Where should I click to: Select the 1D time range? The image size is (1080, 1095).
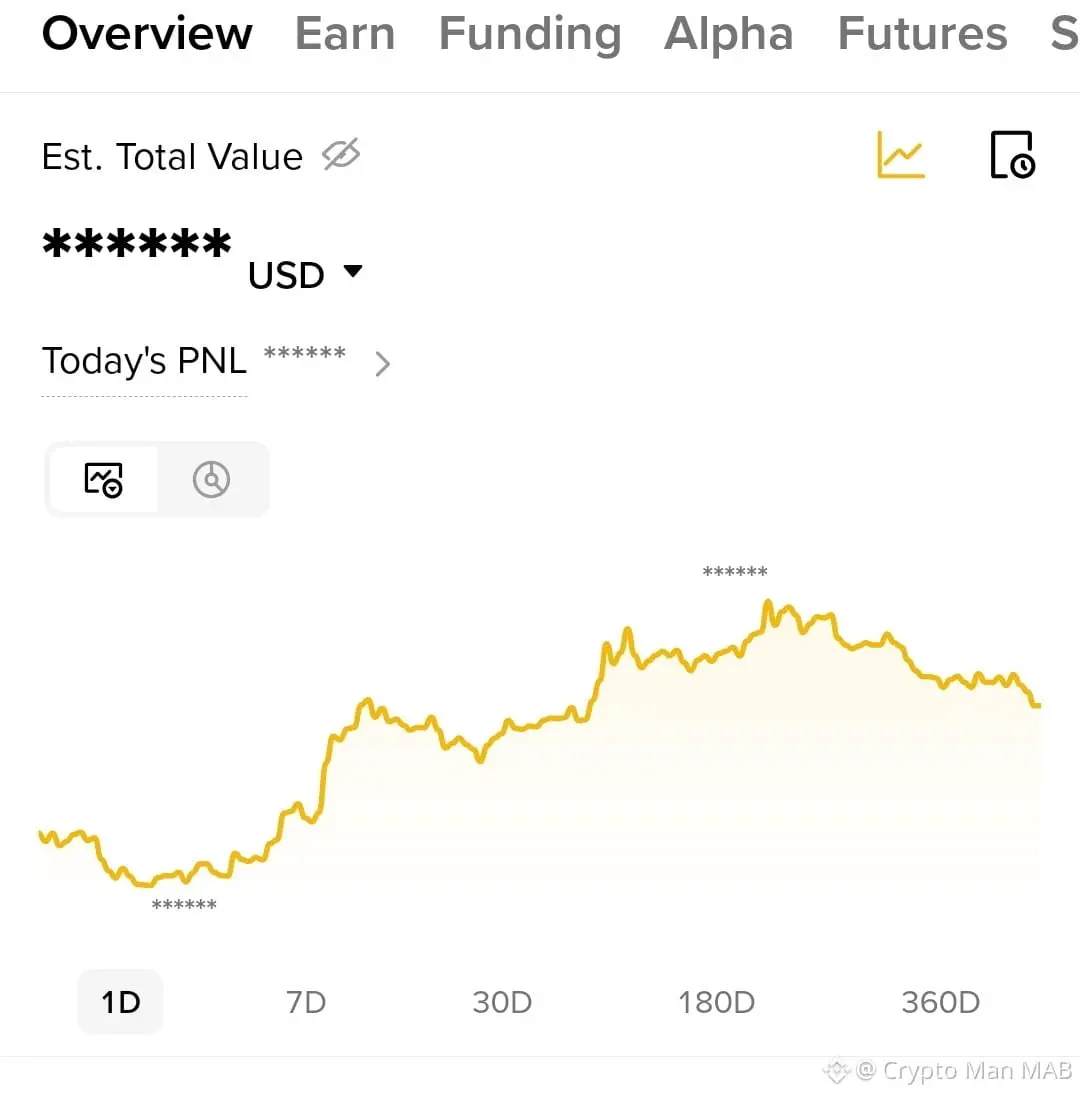tap(121, 1002)
